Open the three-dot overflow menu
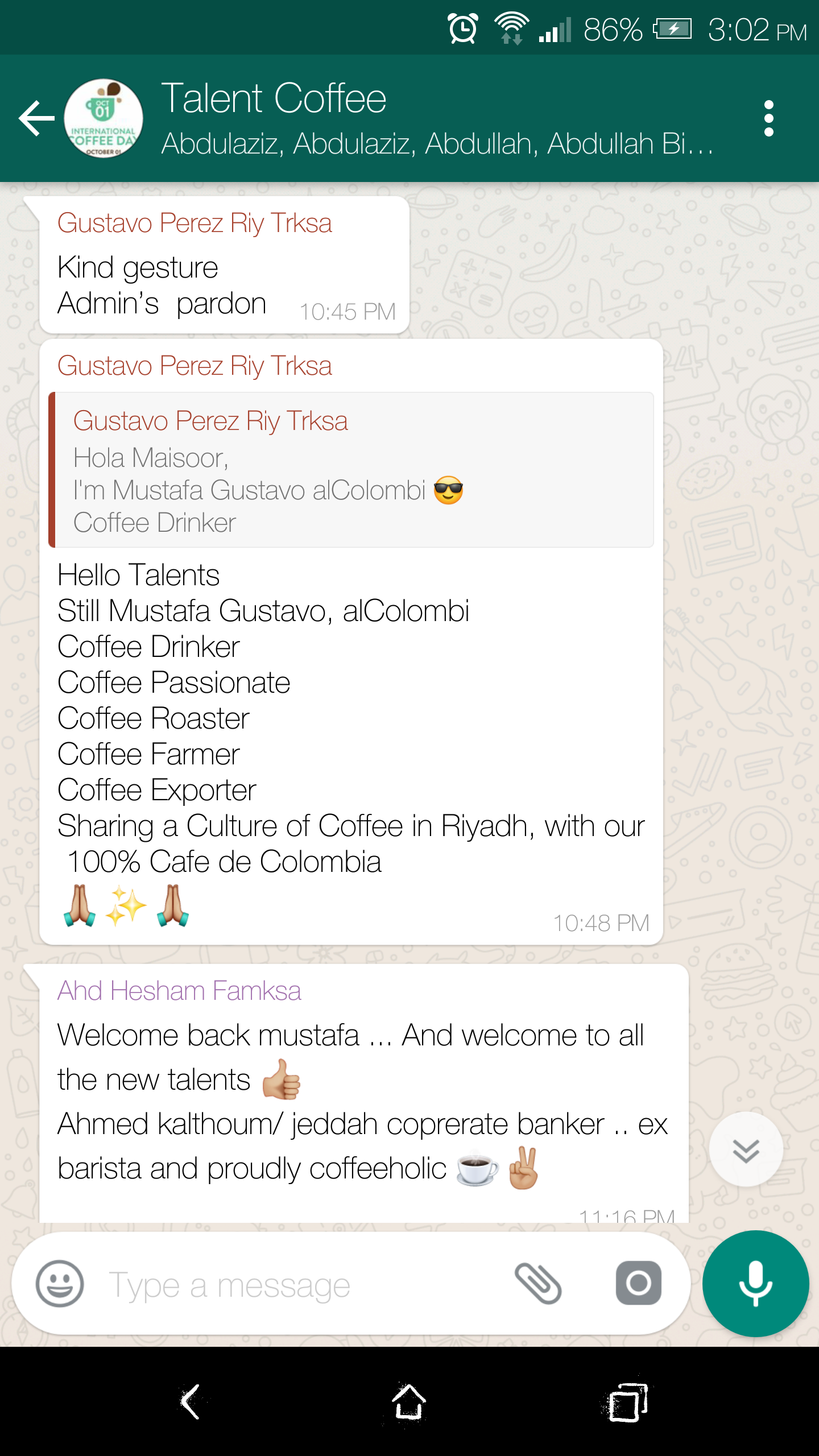 tap(768, 118)
